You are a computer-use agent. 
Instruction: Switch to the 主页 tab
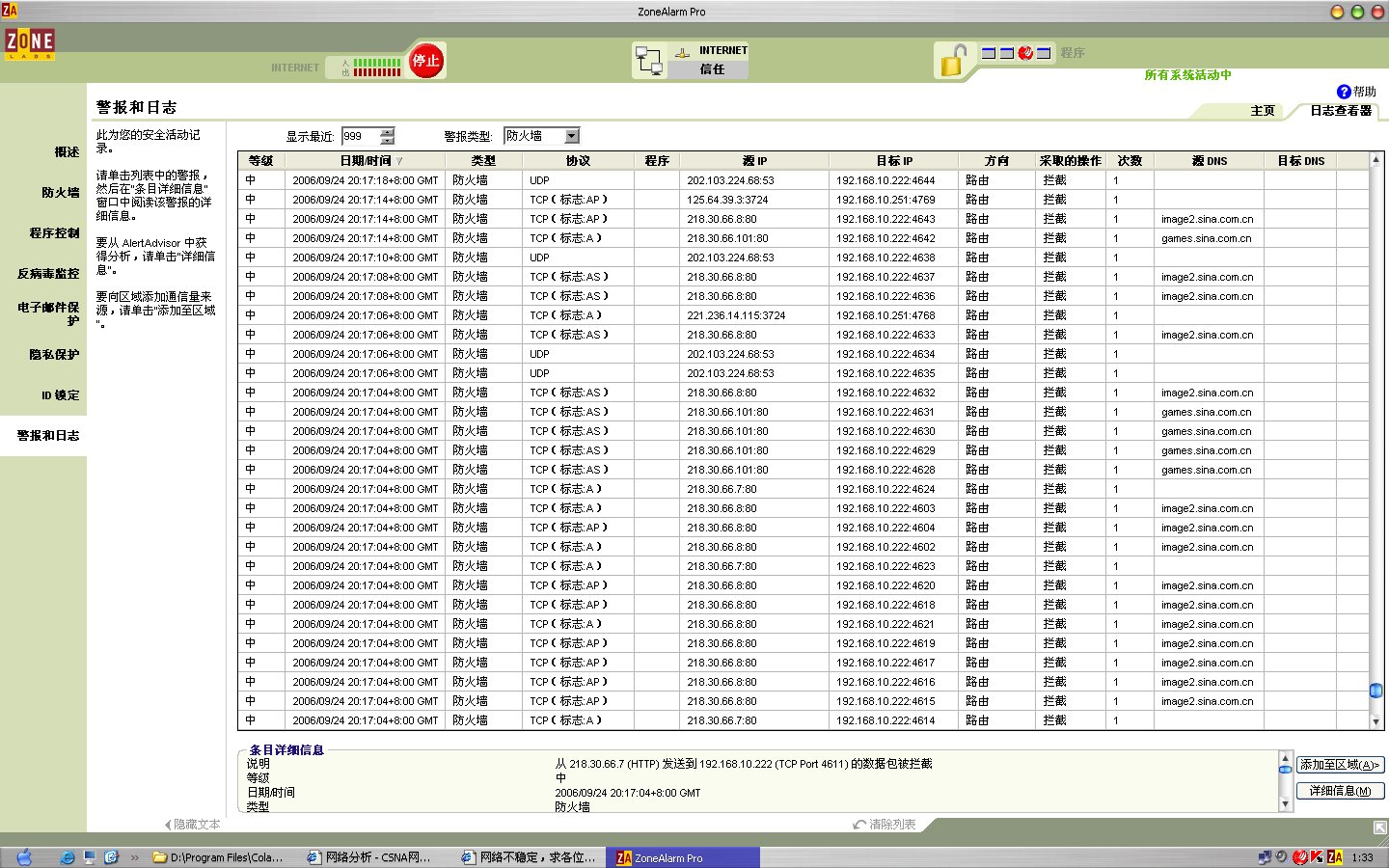tap(1263, 111)
